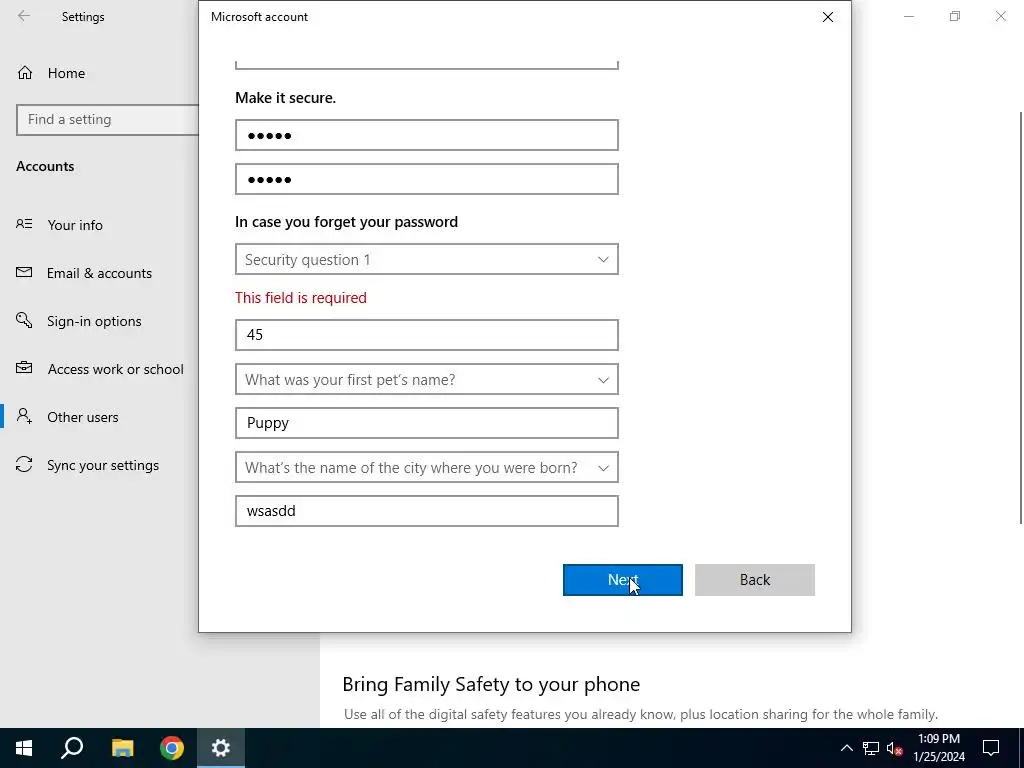Click the "In case you forget your password" heading
This screenshot has width=1024, height=768.
pyautogui.click(x=346, y=222)
